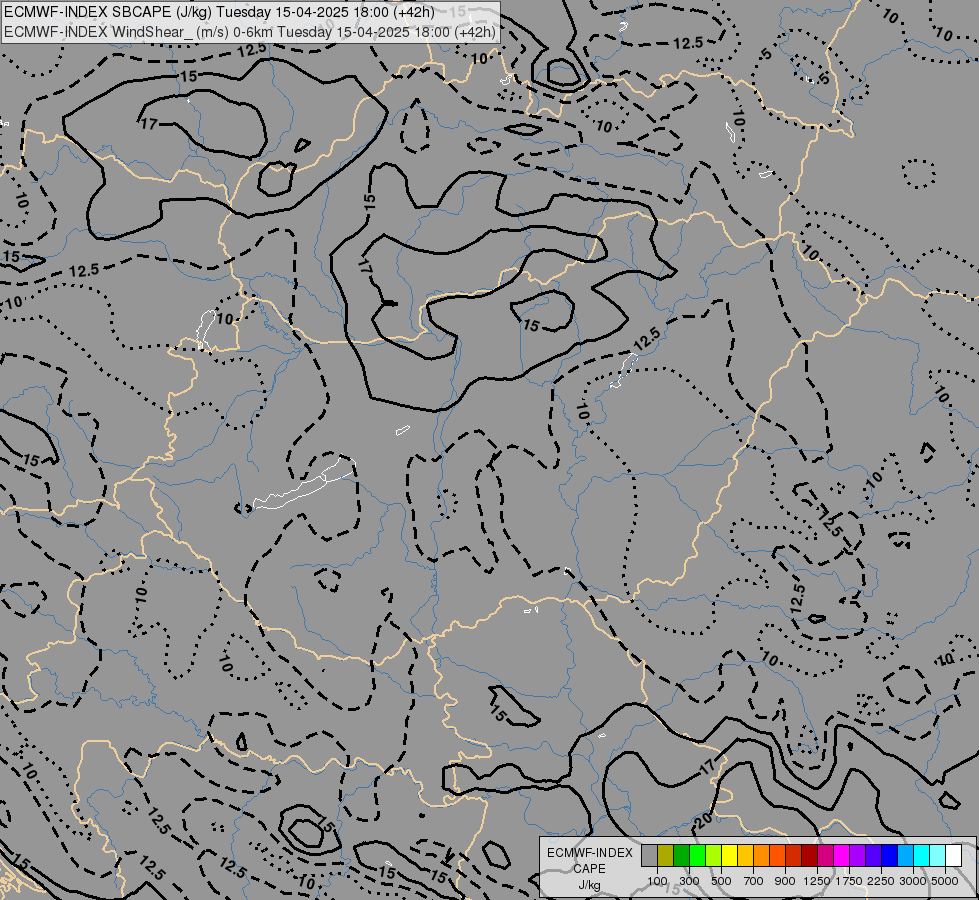Select the bright magenta legend swatch
Image resolution: width=979 pixels, height=900 pixels.
coord(842,856)
